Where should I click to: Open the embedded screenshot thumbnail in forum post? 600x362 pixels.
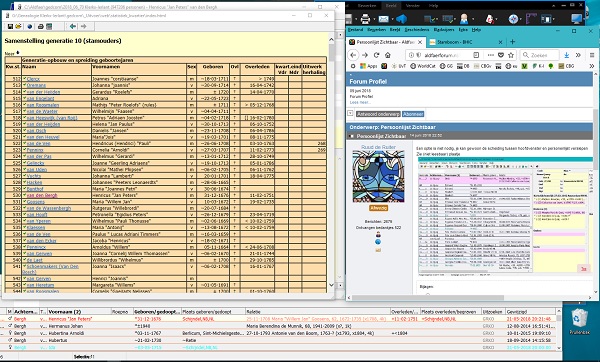[505, 215]
